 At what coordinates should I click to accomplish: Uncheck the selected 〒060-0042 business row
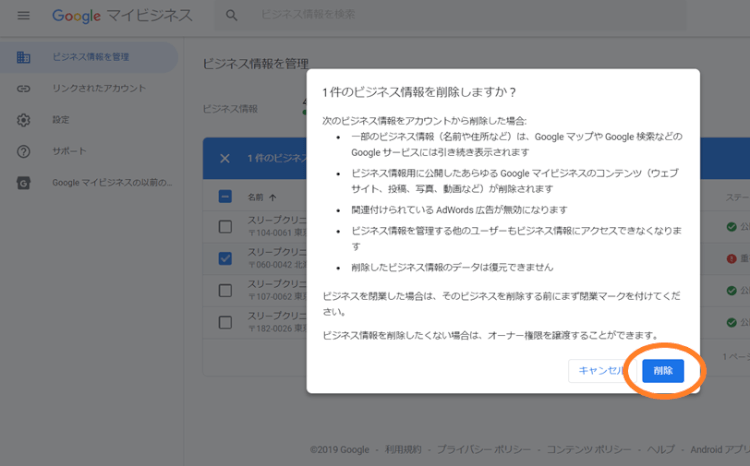(x=225, y=259)
